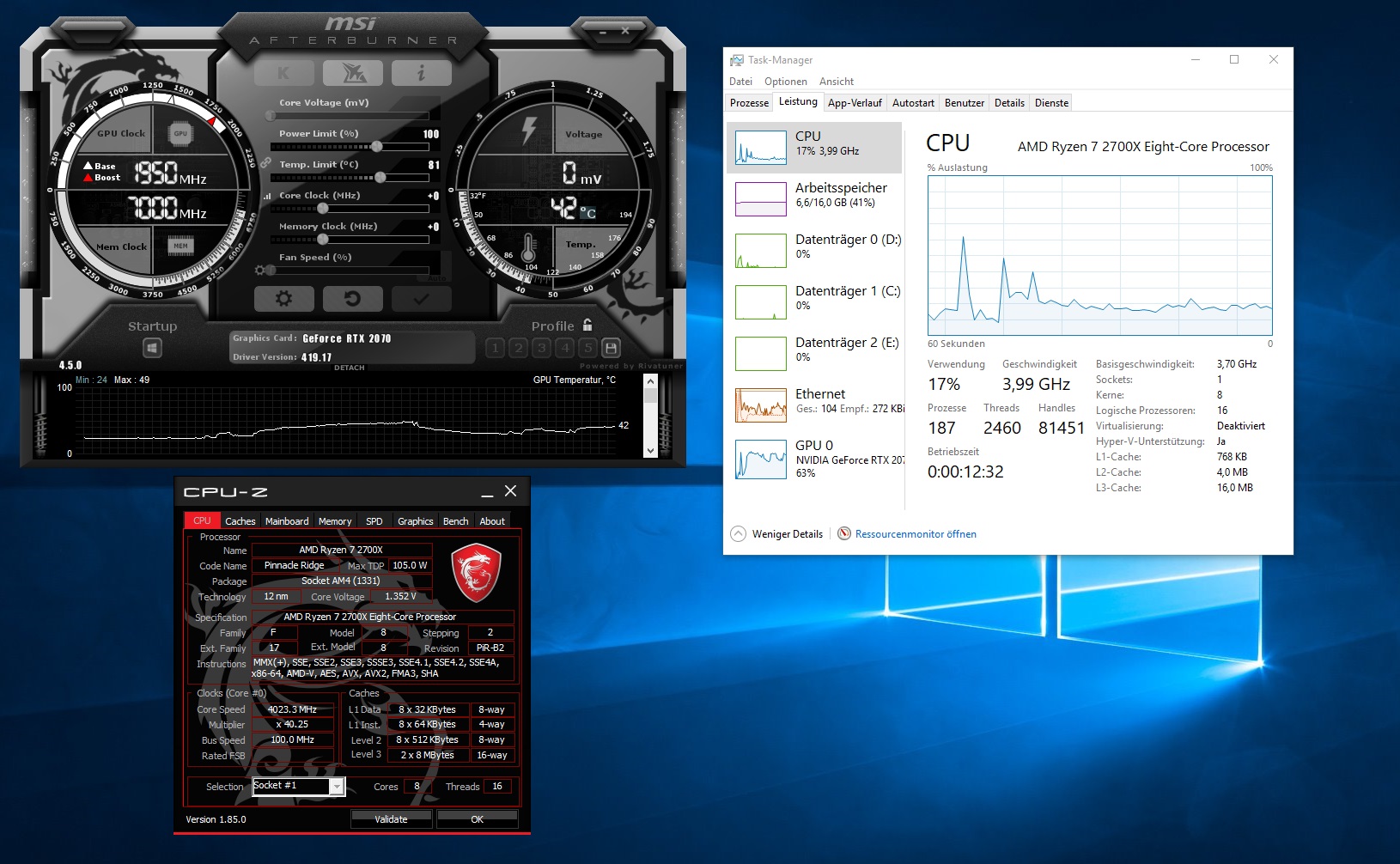This screenshot has width=1400, height=864.
Task: Select profile slot 5 in Afterburner
Action: 587,348
